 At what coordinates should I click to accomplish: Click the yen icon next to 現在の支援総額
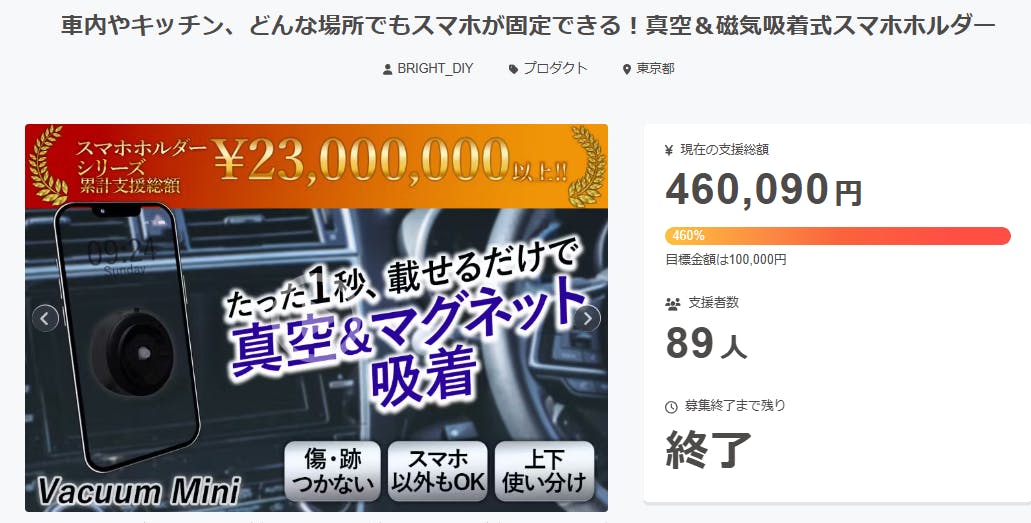[x=669, y=150]
